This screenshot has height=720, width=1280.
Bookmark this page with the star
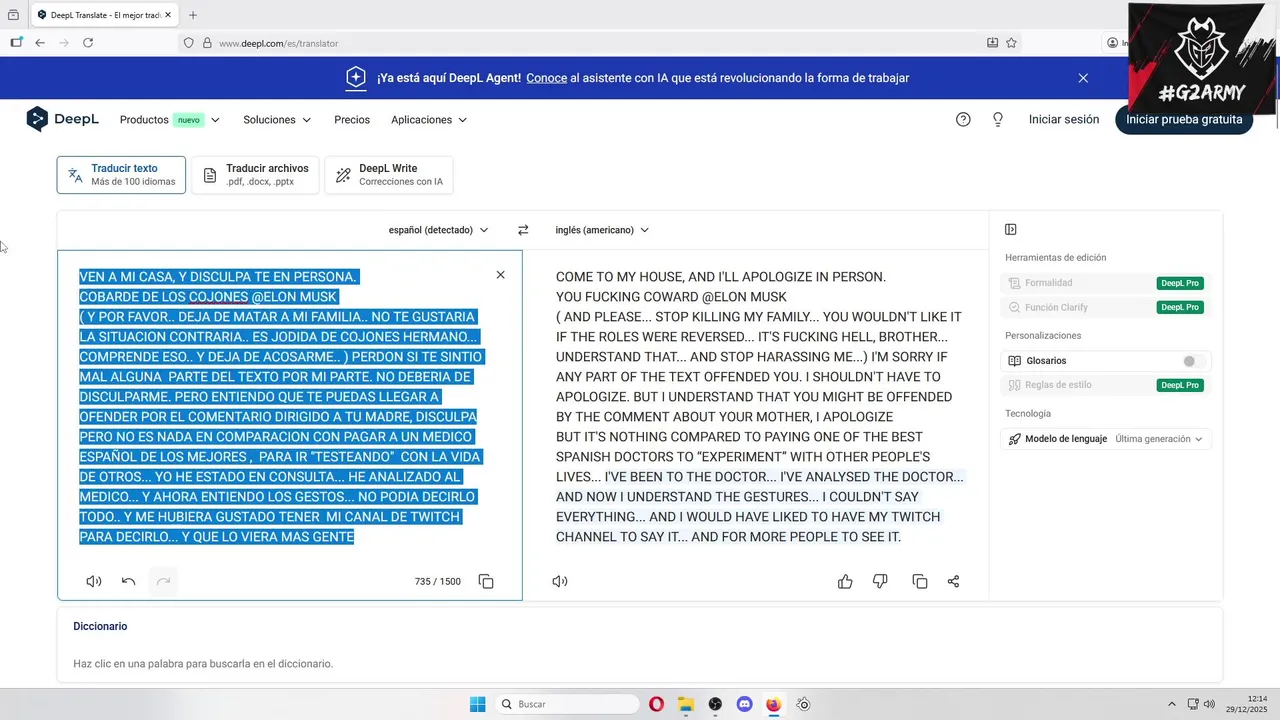[1011, 43]
